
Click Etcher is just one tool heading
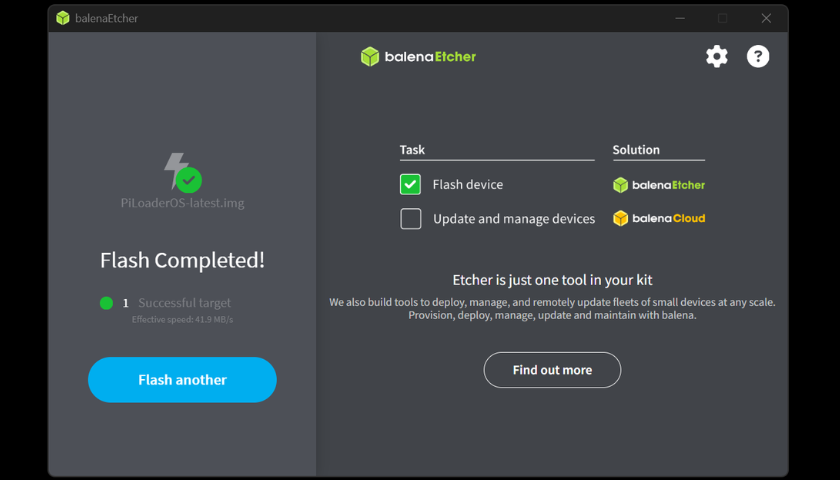point(552,280)
